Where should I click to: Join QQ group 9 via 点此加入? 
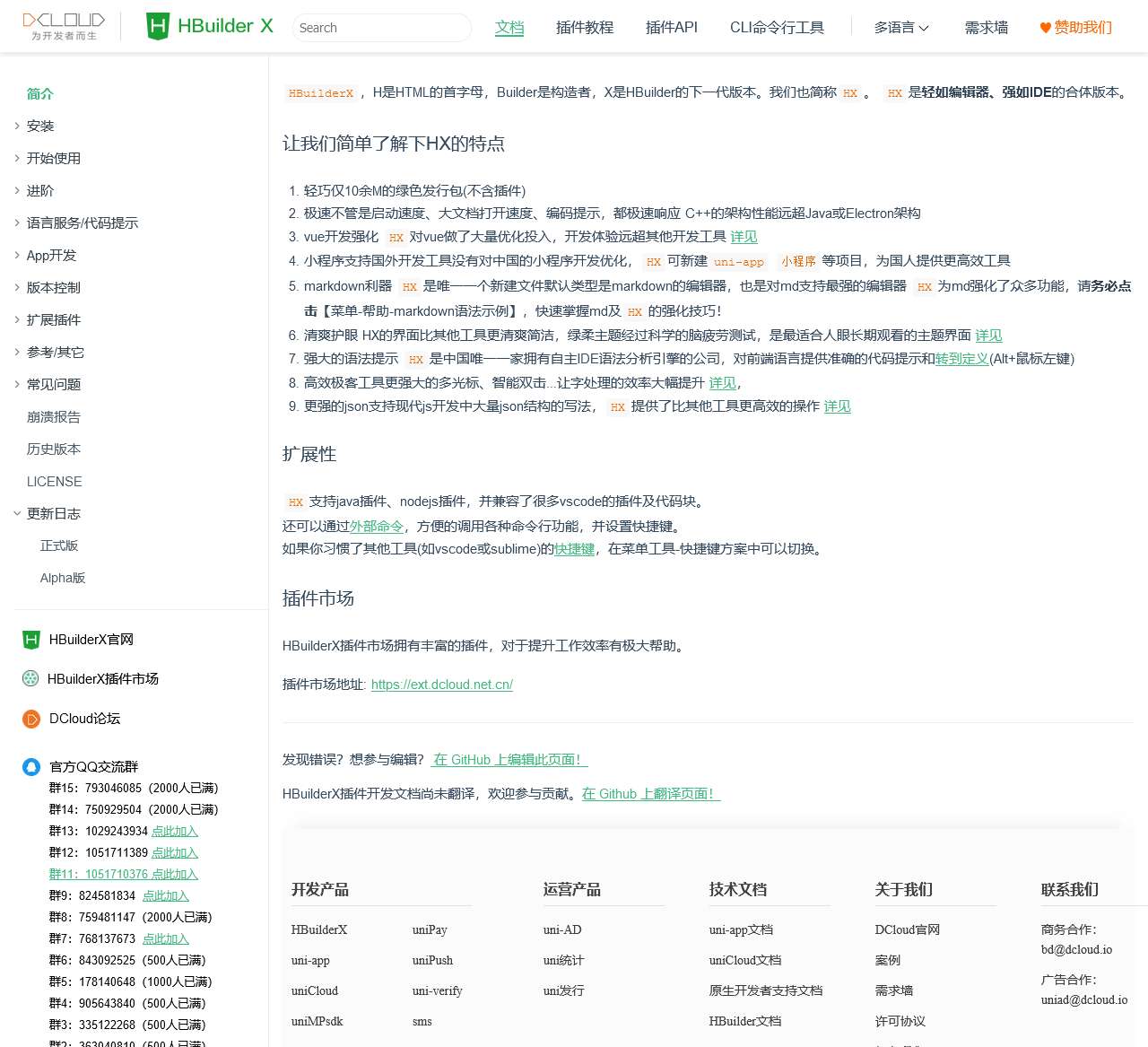(x=166, y=896)
